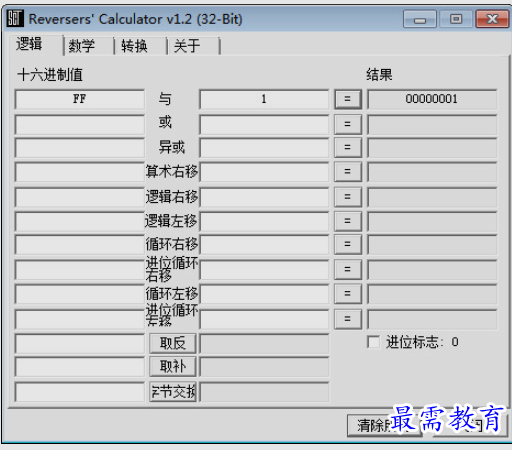Viewport: 512px width, 450px height.
Task: Click the output field right of 取补
Action: click(264, 367)
